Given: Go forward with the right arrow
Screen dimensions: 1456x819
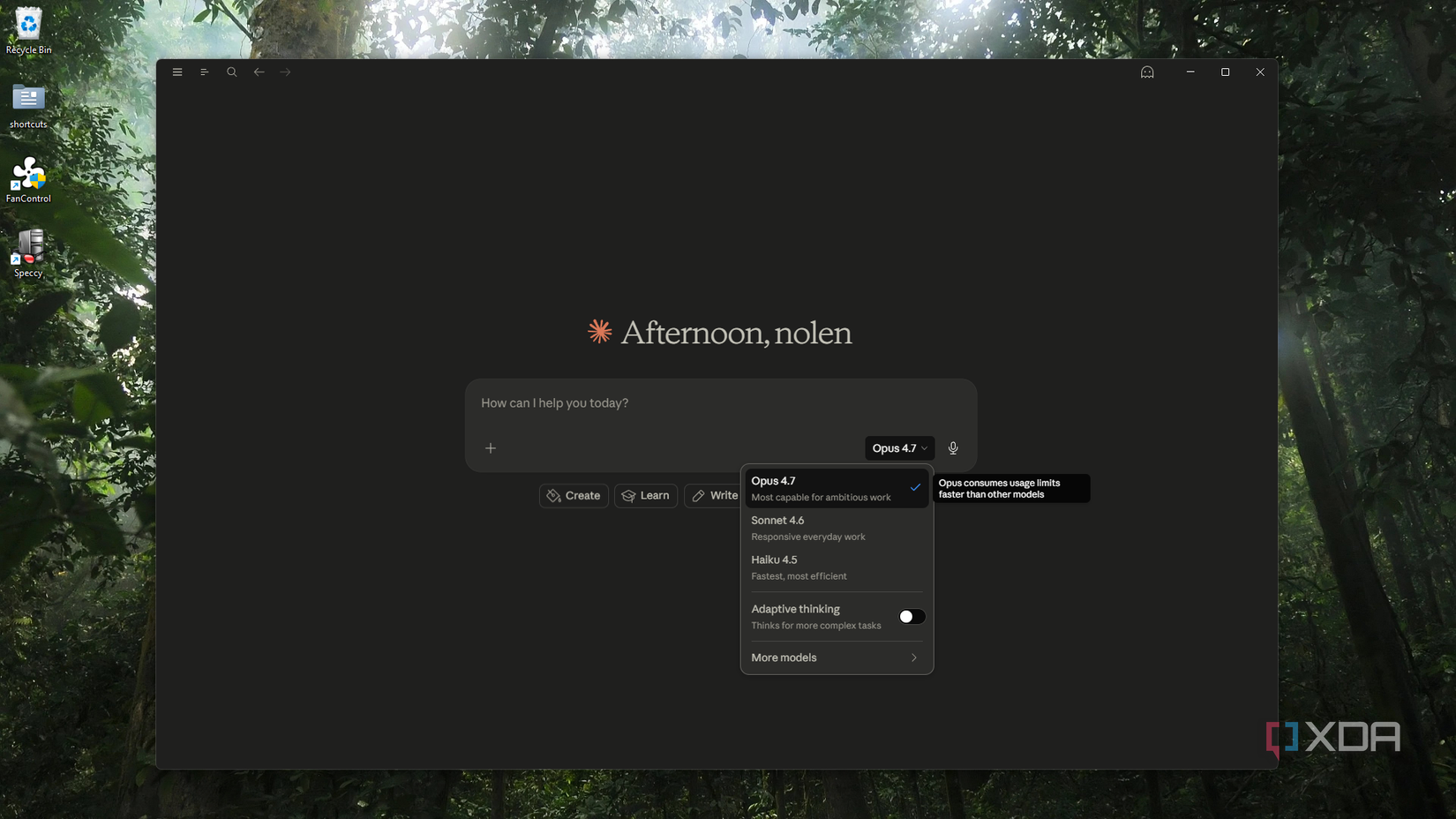Looking at the screenshot, I should [x=286, y=72].
